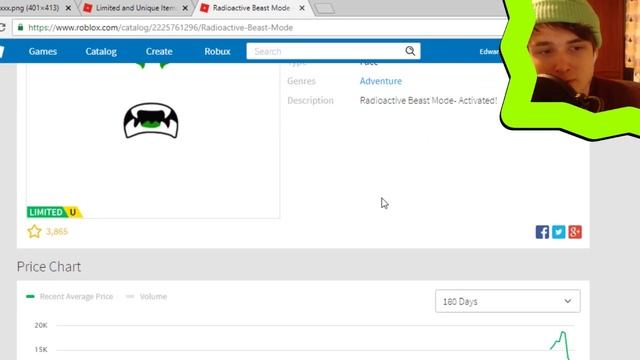Toggle Volume legend series
640x360 pixels.
(146, 296)
